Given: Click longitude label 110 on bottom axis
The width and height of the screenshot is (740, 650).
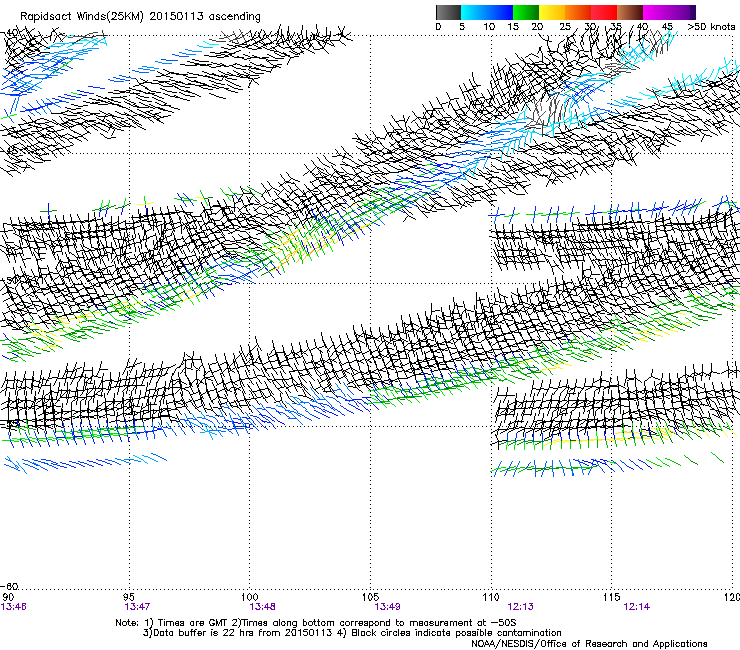Looking at the screenshot, I should [491, 597].
